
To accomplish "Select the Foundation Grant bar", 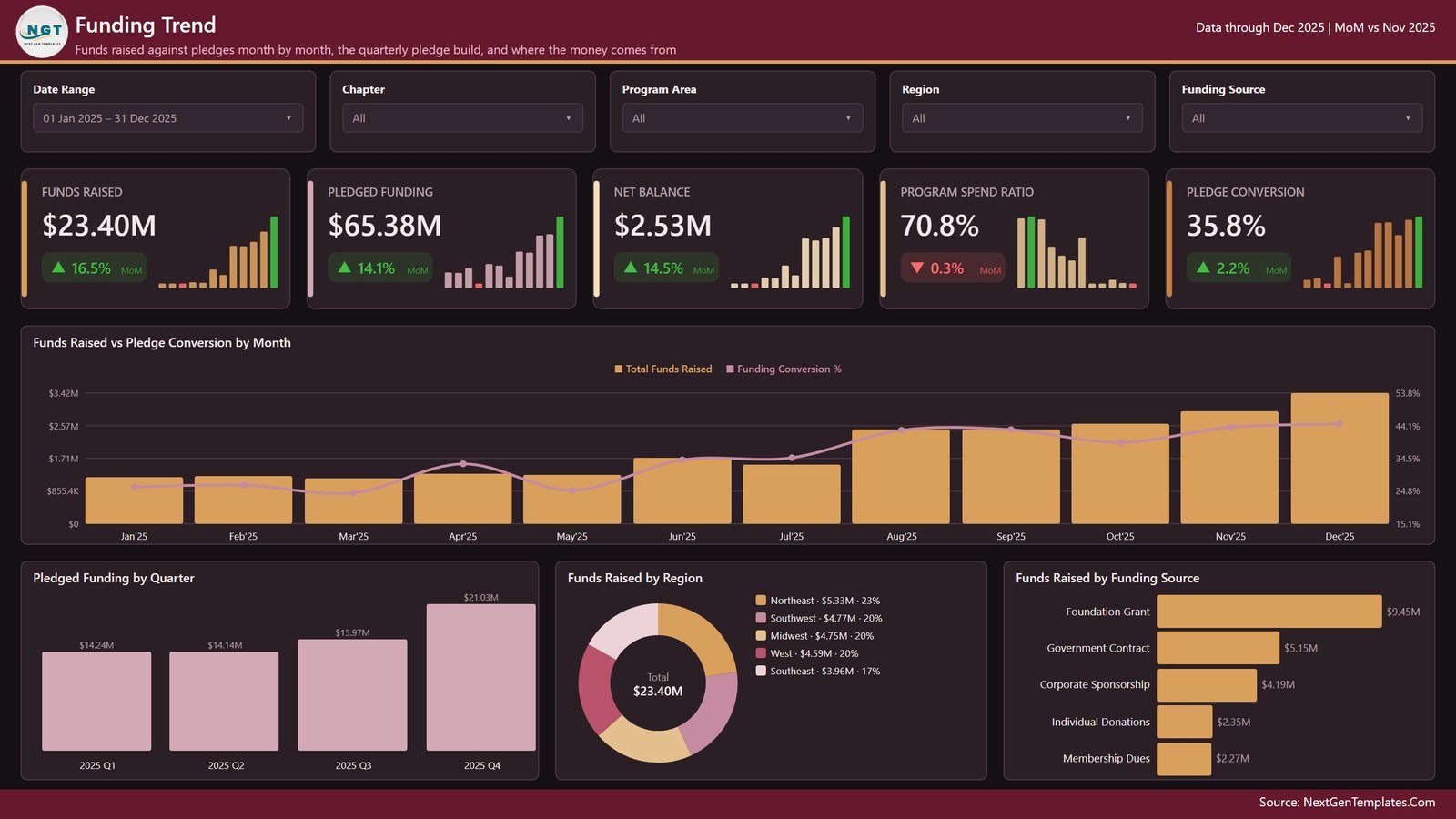I will tap(1269, 612).
